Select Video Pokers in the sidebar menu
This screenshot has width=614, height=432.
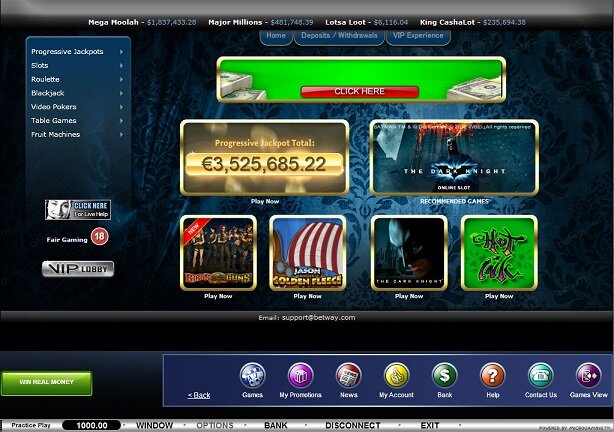click(x=54, y=107)
